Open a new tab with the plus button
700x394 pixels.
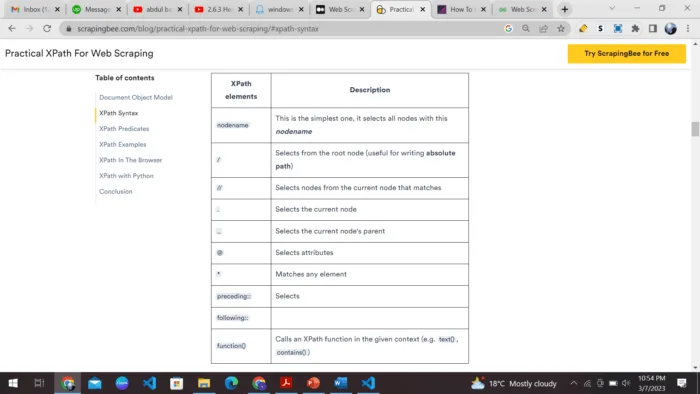pyautogui.click(x=564, y=9)
